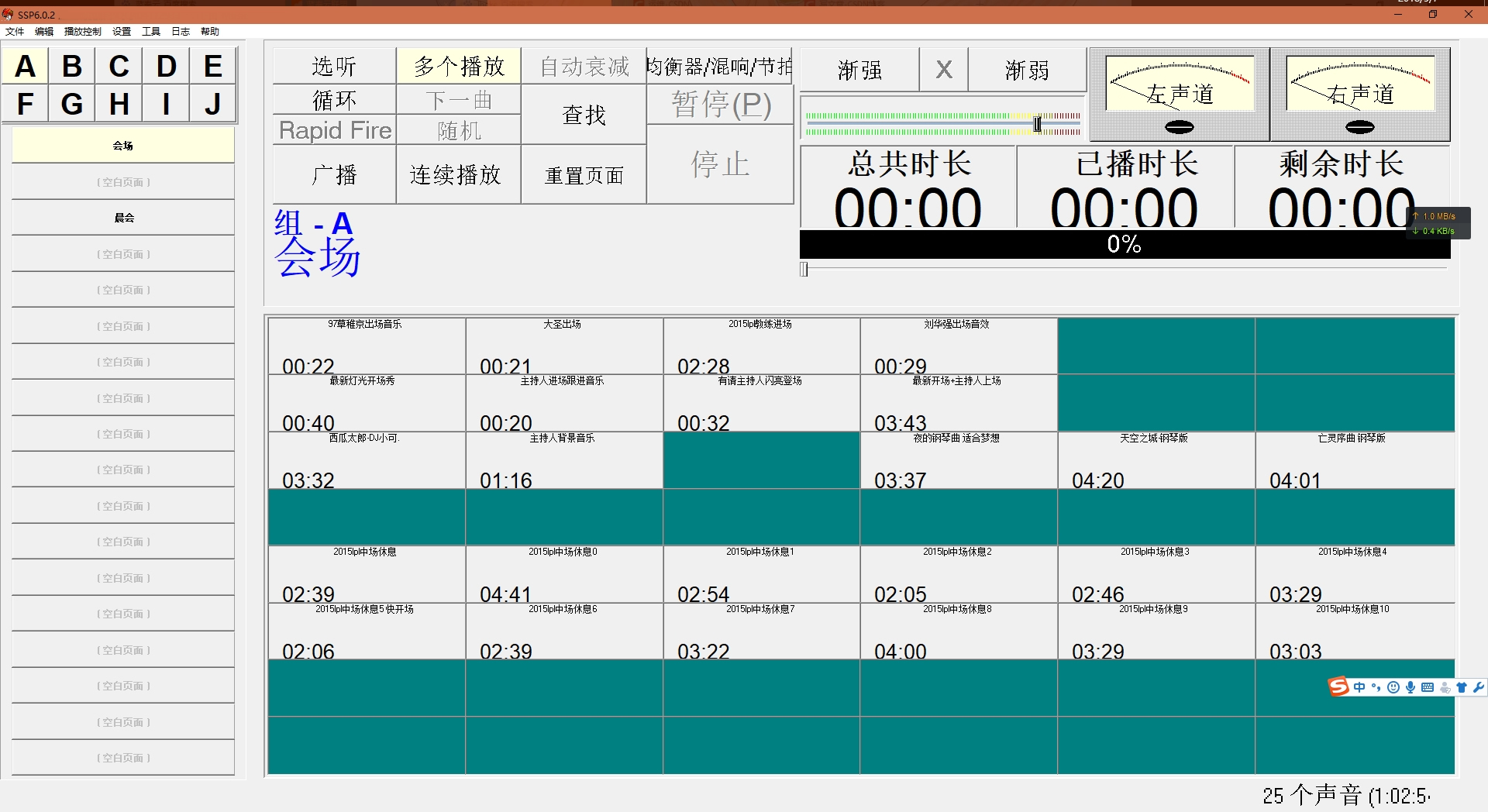Enable 循环 loop playback mode
Screen dimensions: 1488x812
[333, 99]
